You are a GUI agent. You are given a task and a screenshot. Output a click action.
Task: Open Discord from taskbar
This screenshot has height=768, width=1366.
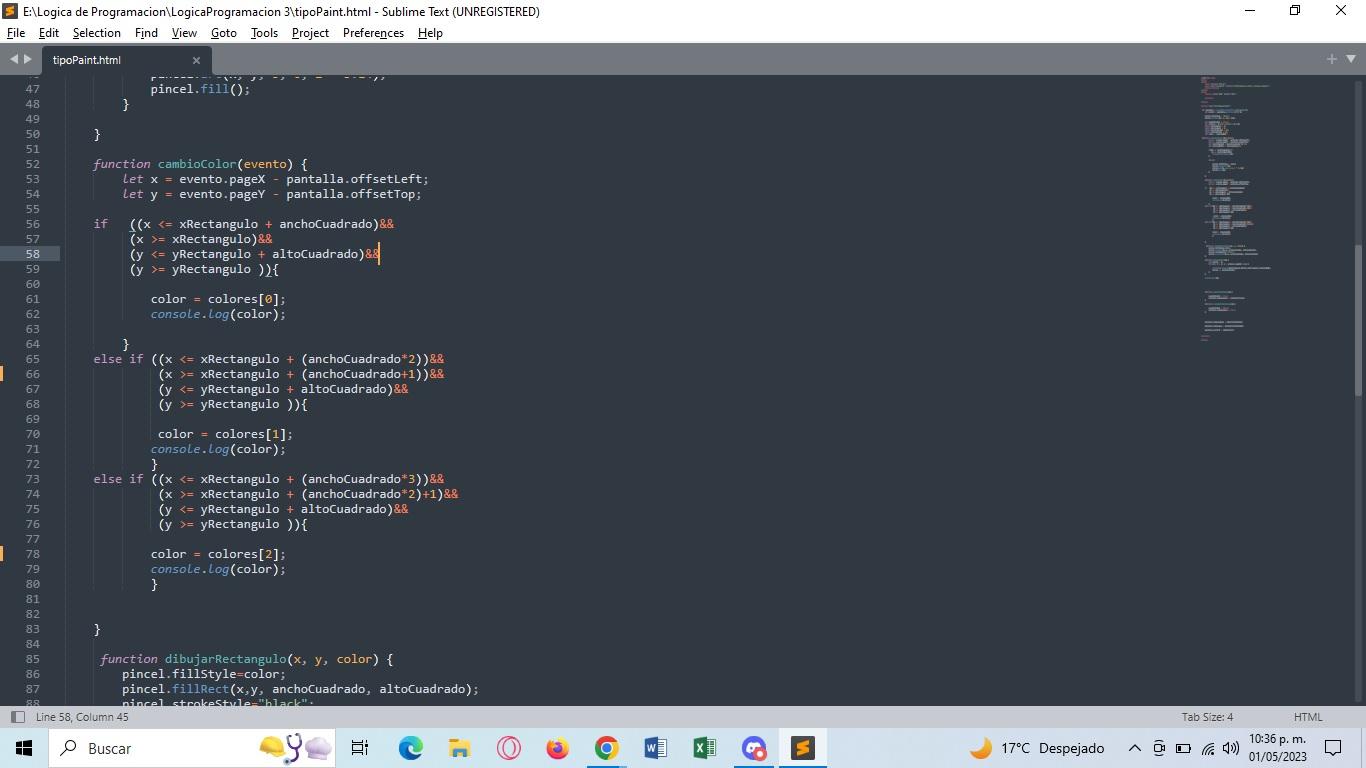click(753, 748)
